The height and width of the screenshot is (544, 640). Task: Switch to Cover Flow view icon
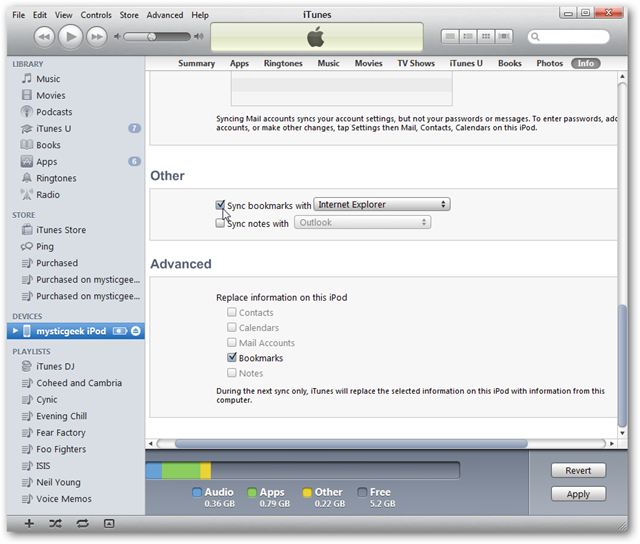coord(504,37)
